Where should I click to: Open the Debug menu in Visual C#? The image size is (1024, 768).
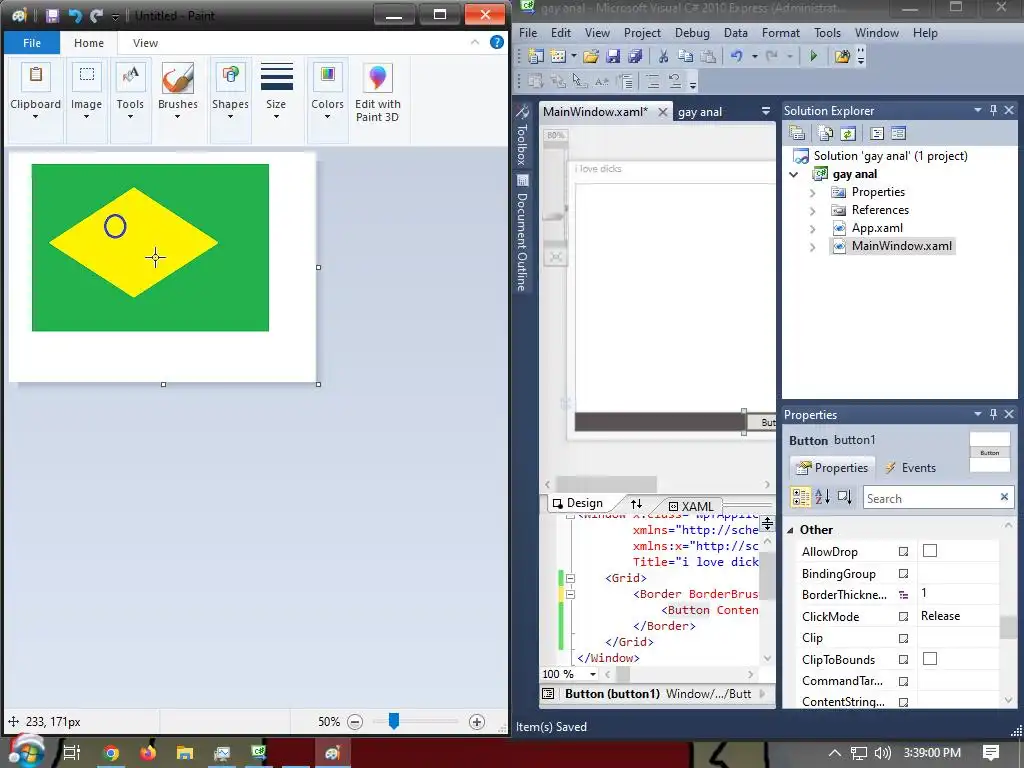692,33
